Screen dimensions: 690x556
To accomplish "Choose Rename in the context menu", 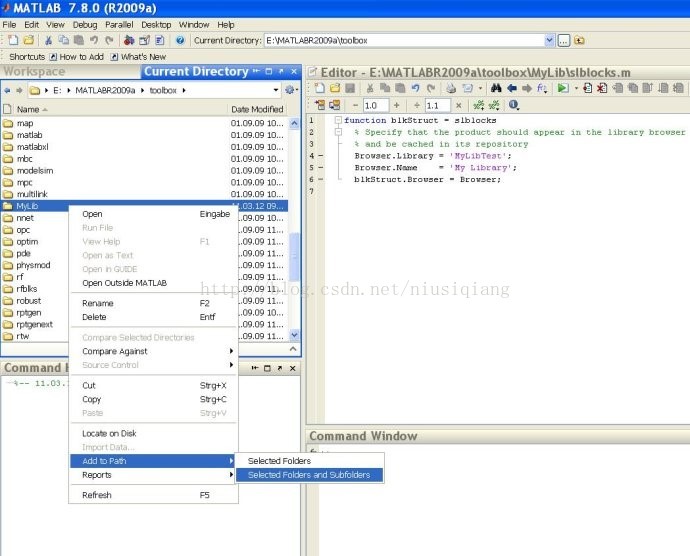I will 154,303.
